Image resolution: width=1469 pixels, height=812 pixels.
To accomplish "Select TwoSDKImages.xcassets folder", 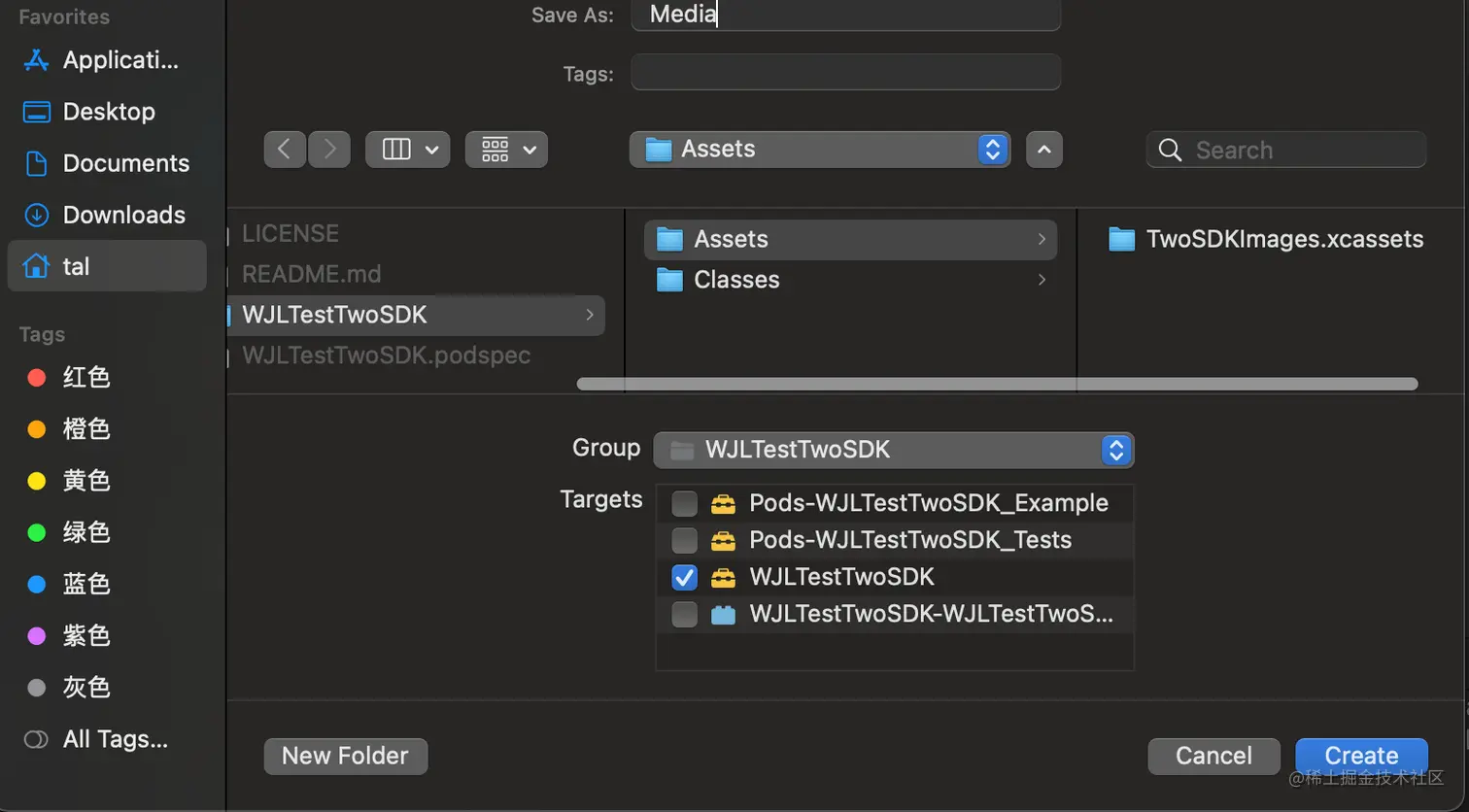I will [1266, 239].
